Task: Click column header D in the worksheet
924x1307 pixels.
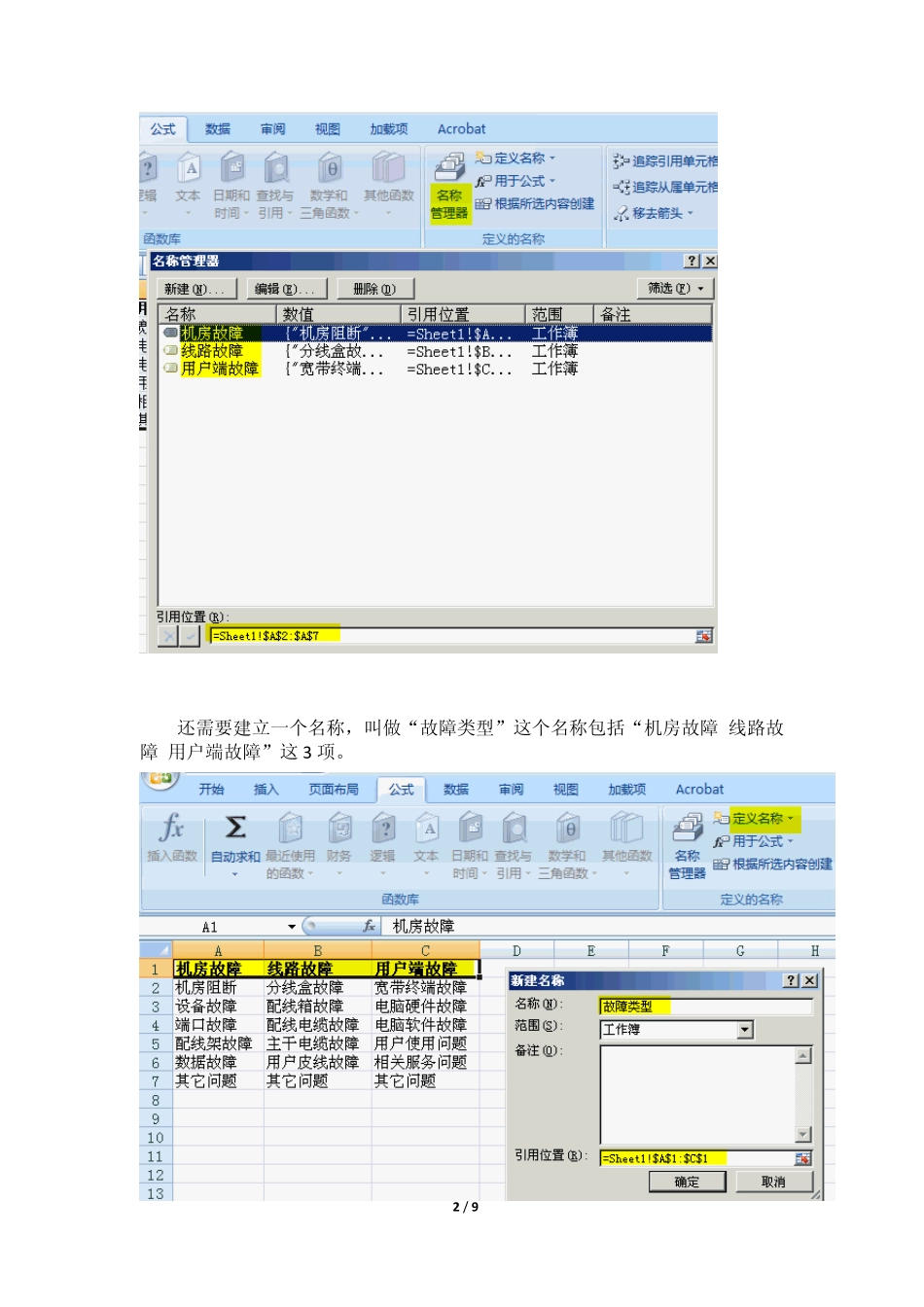Action: [x=517, y=951]
